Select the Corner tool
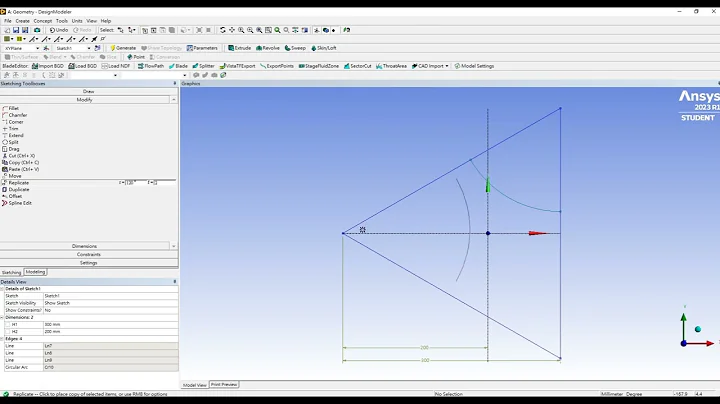Screen dimensions: 720x404 [x=12, y=122]
